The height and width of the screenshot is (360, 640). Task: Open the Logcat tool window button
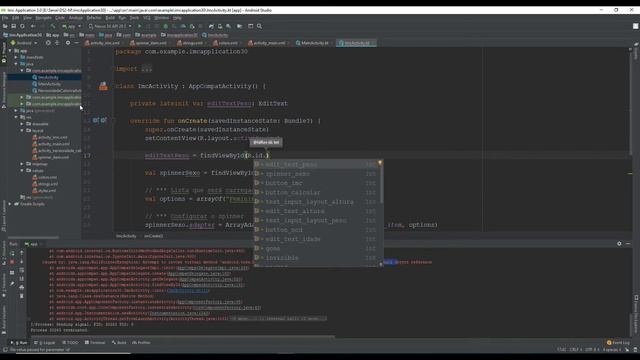click(44, 343)
